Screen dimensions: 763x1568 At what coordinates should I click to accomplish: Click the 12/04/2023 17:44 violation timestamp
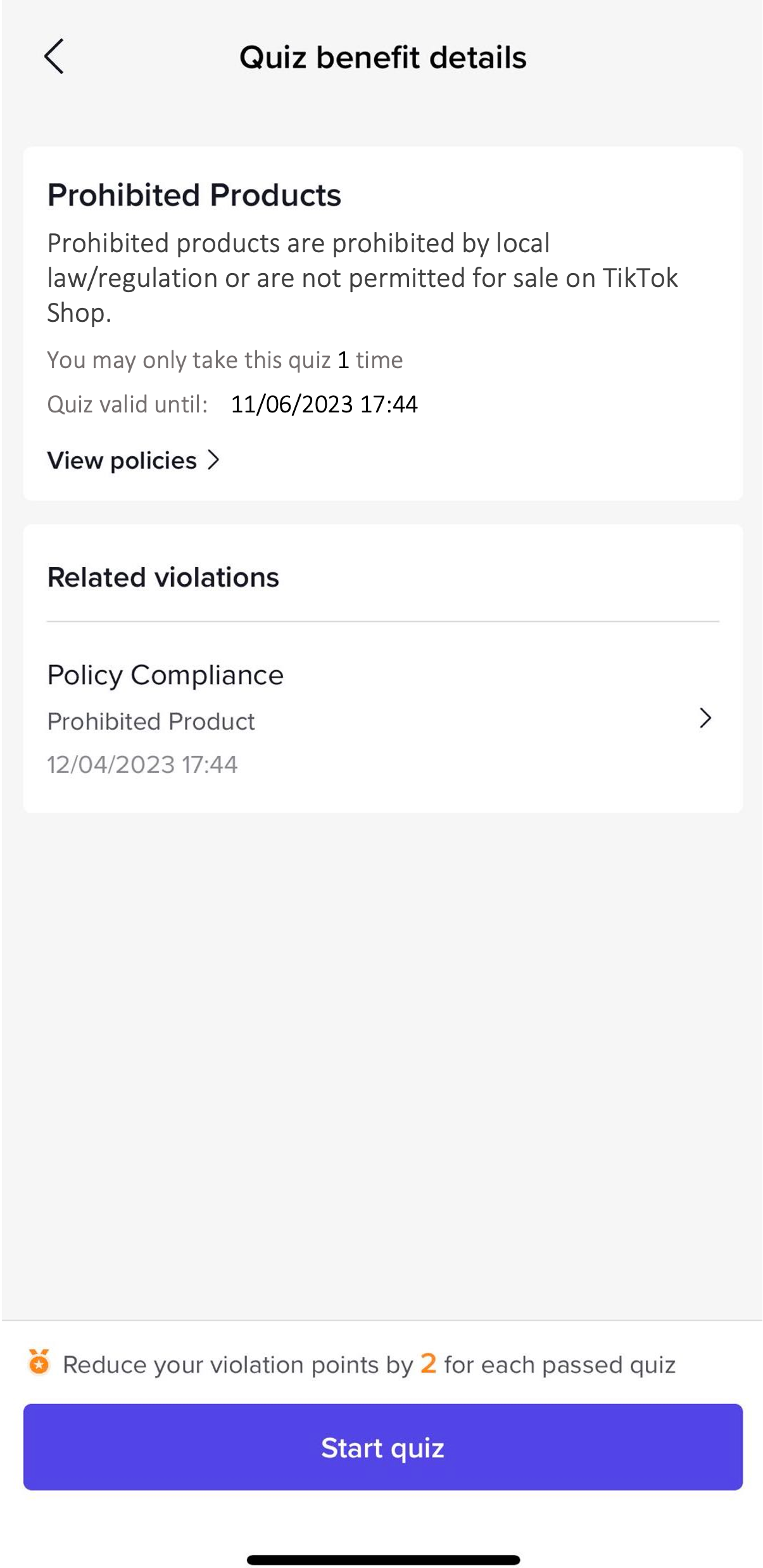click(142, 765)
